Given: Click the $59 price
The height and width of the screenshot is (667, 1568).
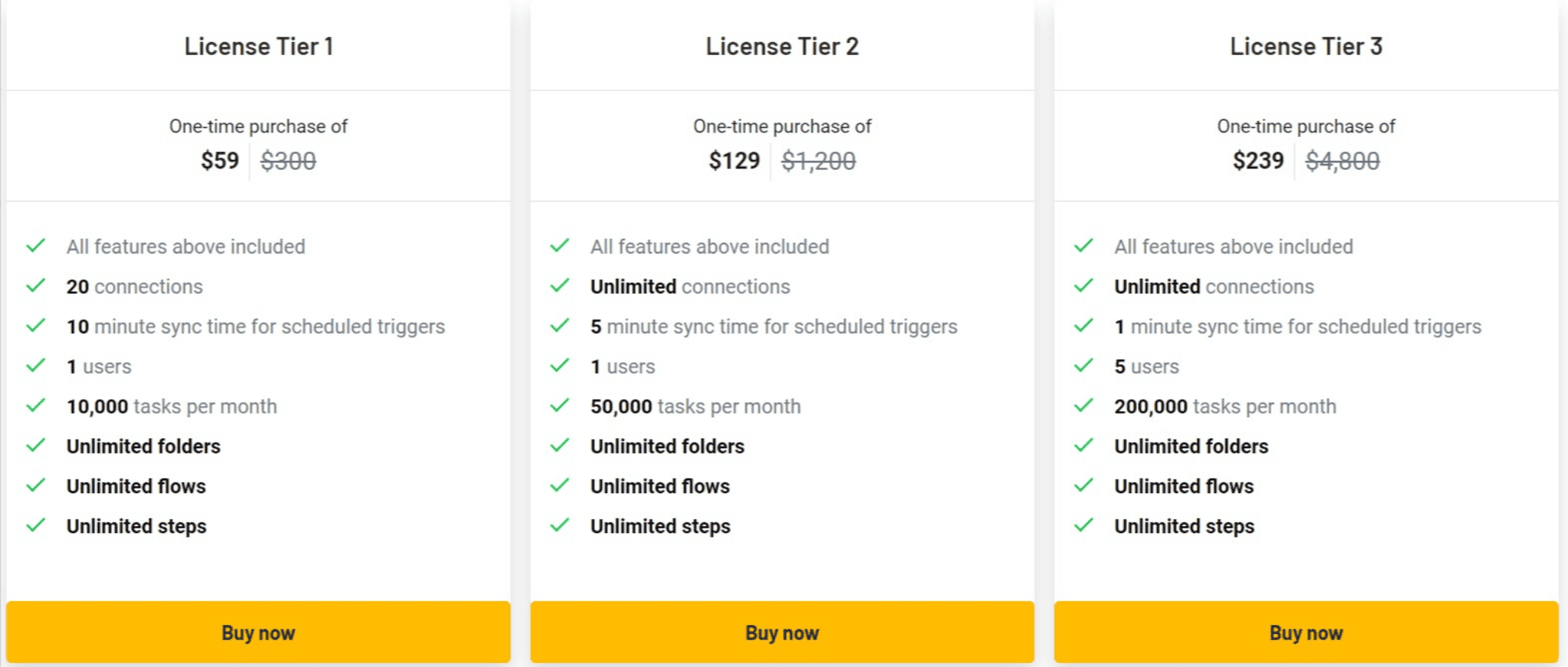Looking at the screenshot, I should [x=220, y=161].
